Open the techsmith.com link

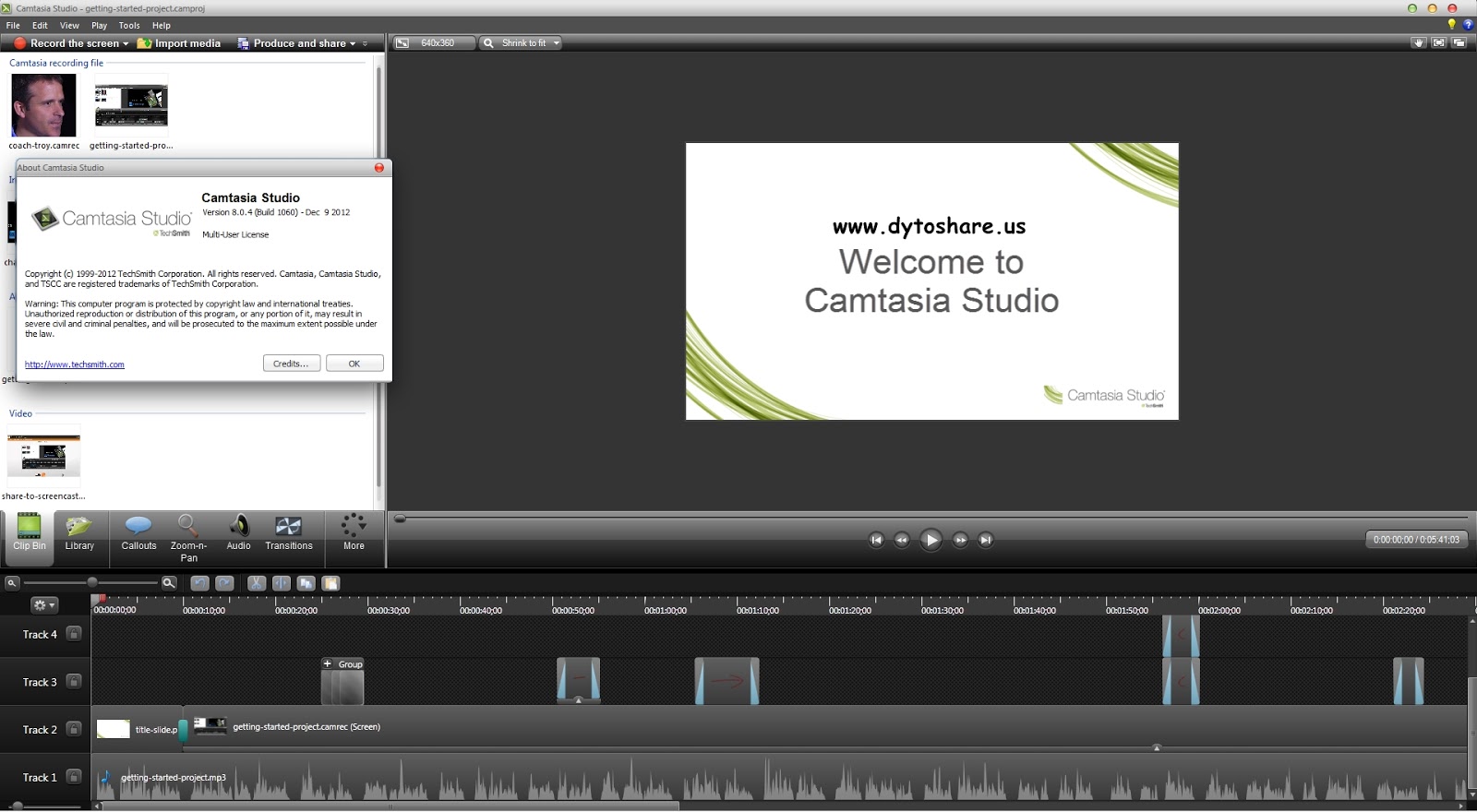[75, 364]
